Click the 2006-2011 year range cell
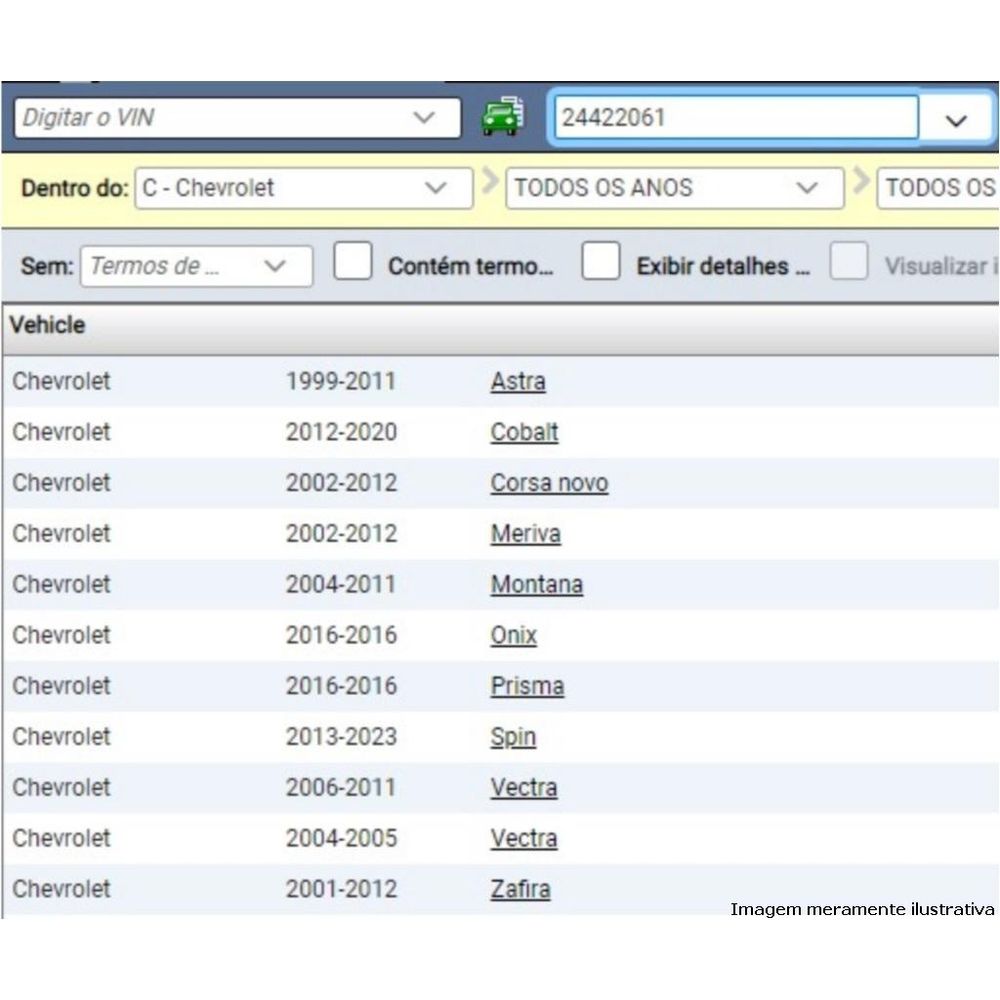 (x=341, y=787)
